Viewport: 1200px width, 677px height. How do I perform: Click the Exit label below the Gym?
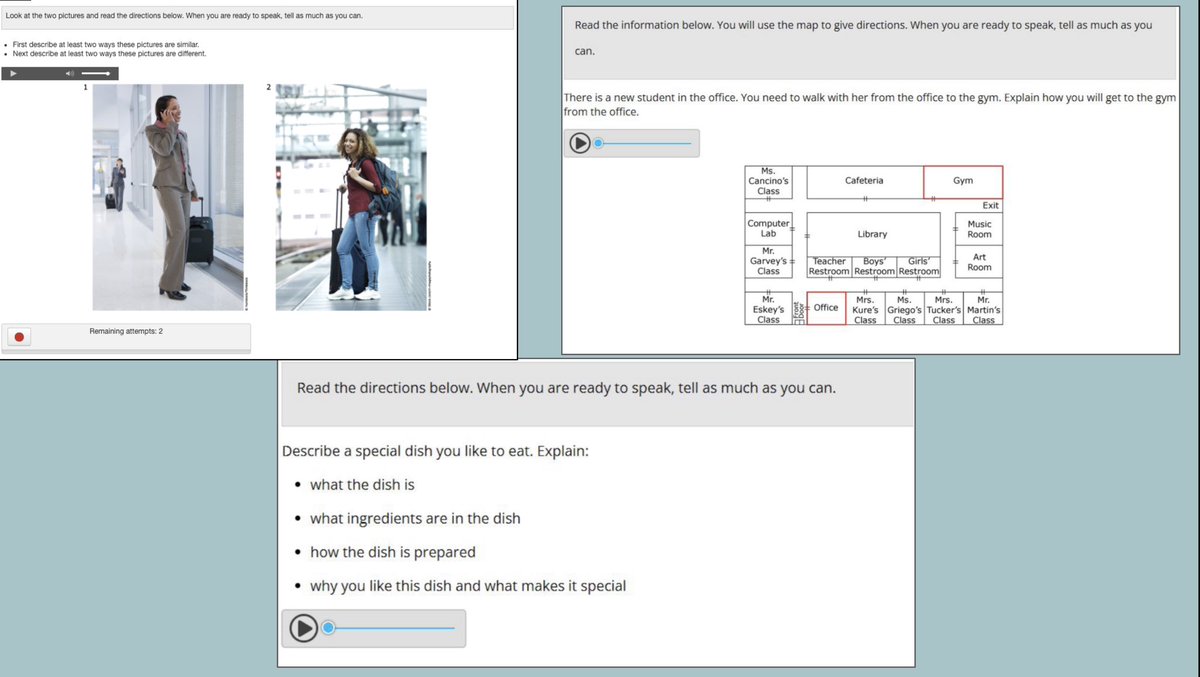991,205
